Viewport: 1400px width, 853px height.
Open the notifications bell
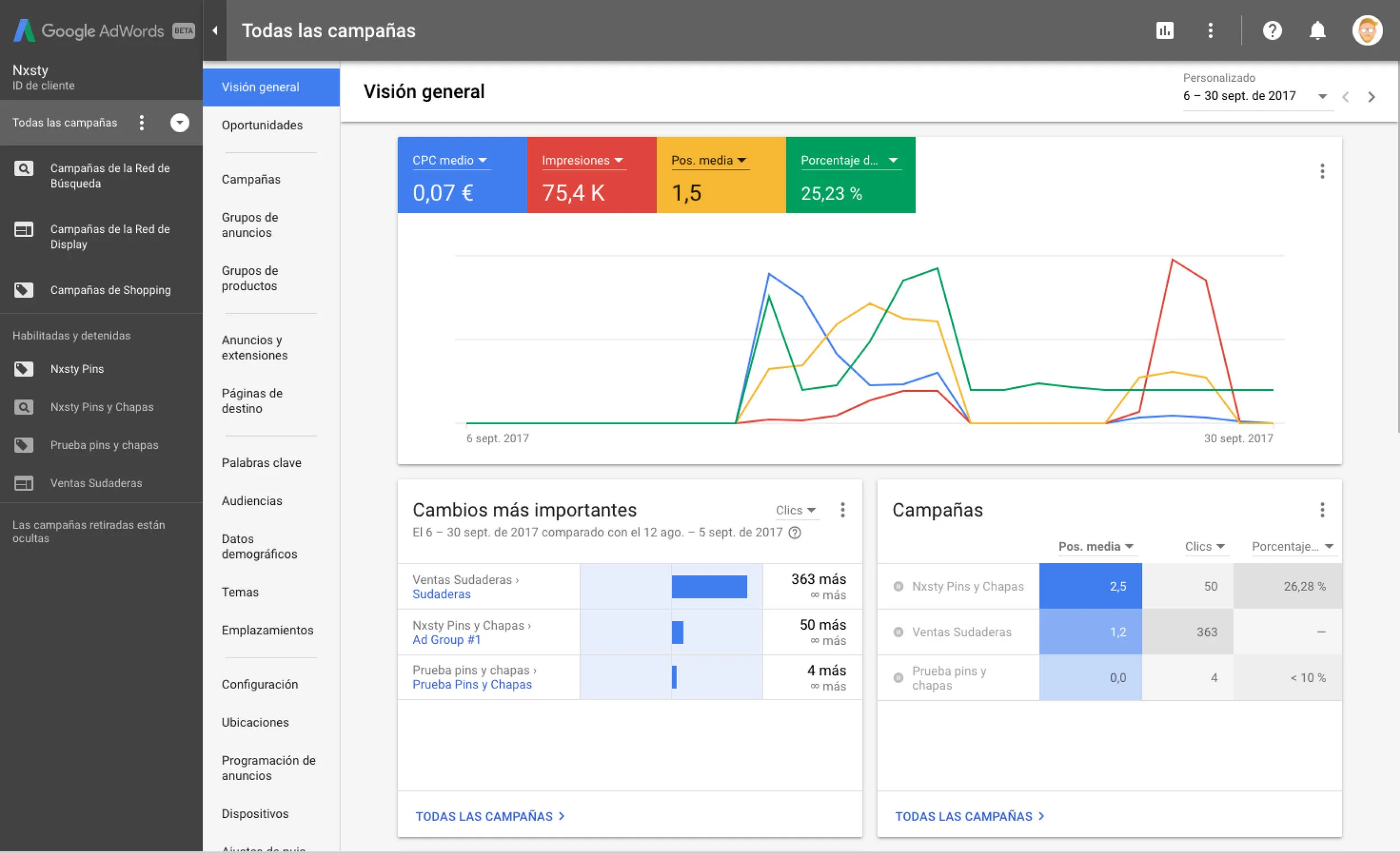[1318, 31]
